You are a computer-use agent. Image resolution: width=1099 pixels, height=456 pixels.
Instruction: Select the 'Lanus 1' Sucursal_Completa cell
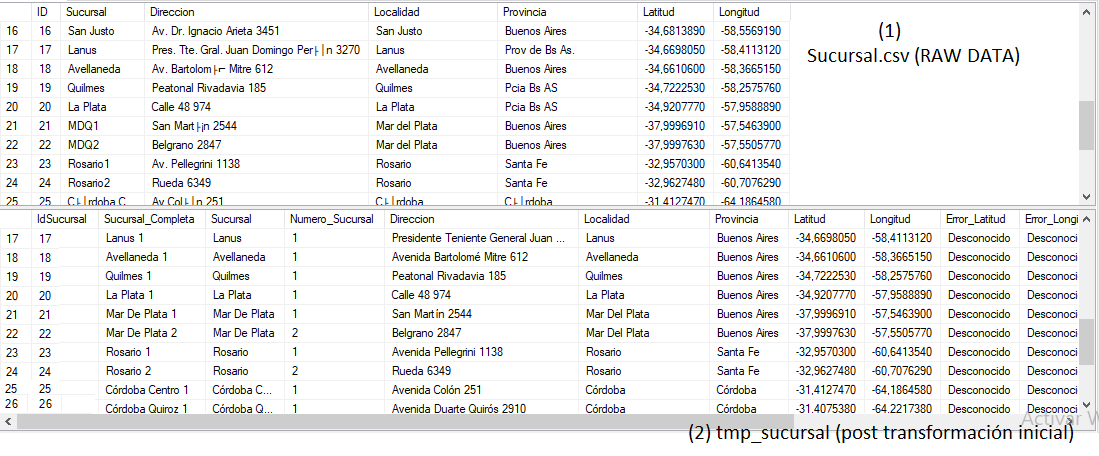152,238
